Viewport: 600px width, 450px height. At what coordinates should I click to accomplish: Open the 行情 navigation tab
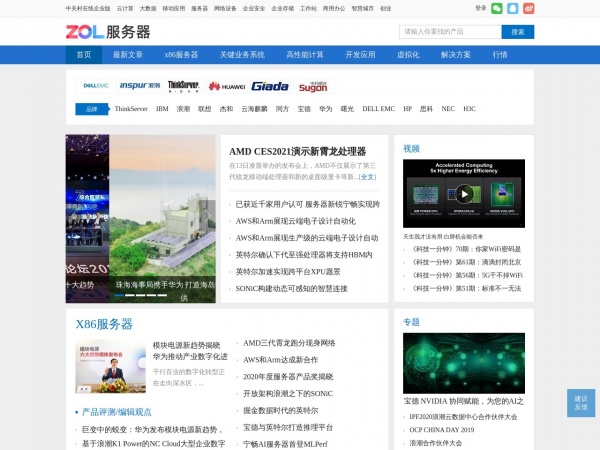click(x=500, y=55)
